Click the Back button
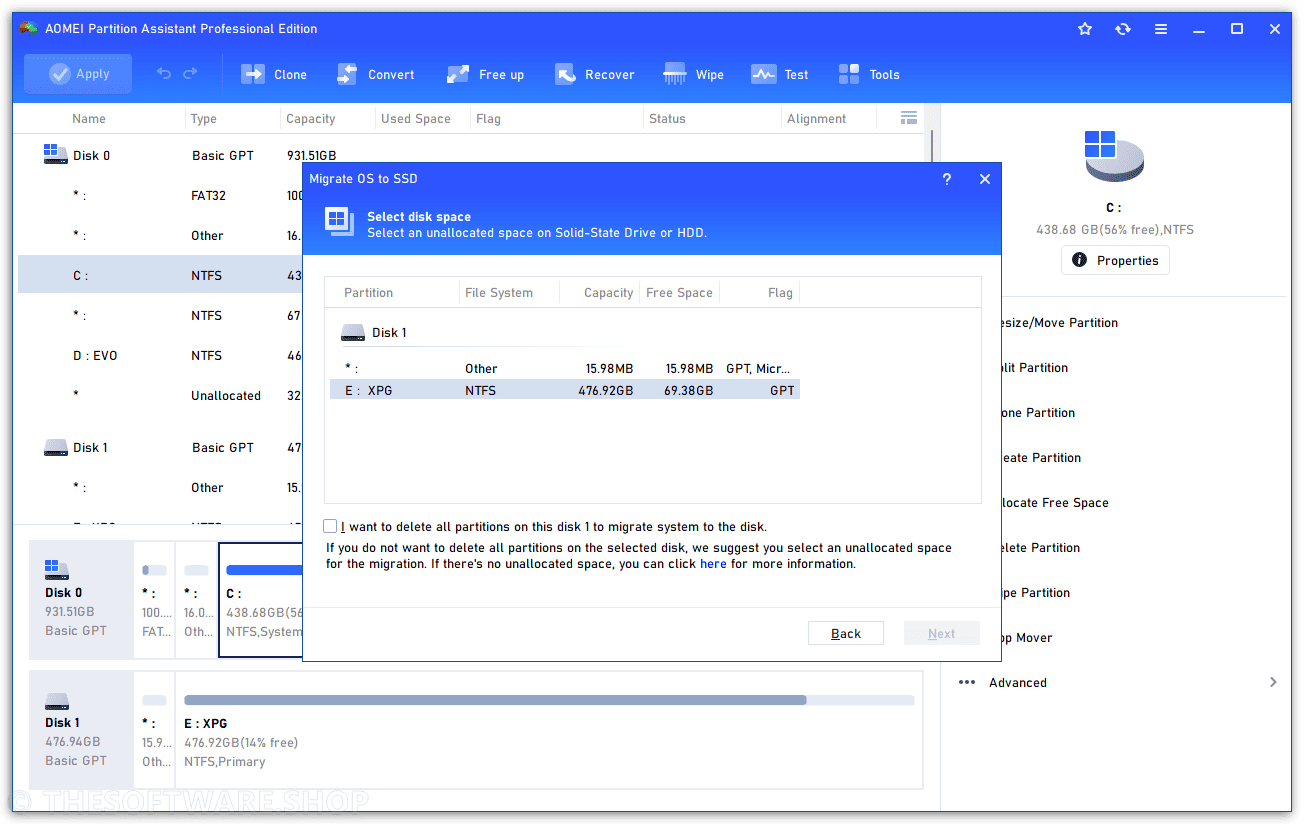 tap(846, 633)
